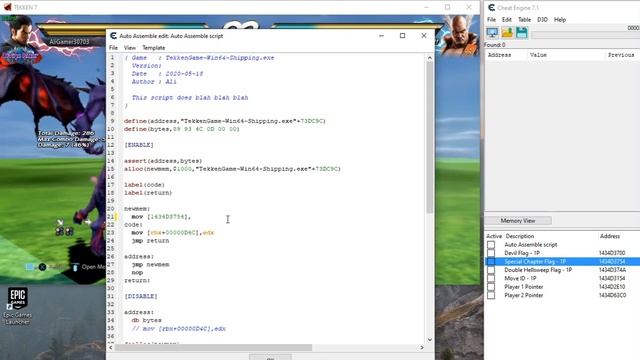The height and width of the screenshot is (360, 640).
Task: Click the Value column header in results
Action: pyautogui.click(x=538, y=55)
